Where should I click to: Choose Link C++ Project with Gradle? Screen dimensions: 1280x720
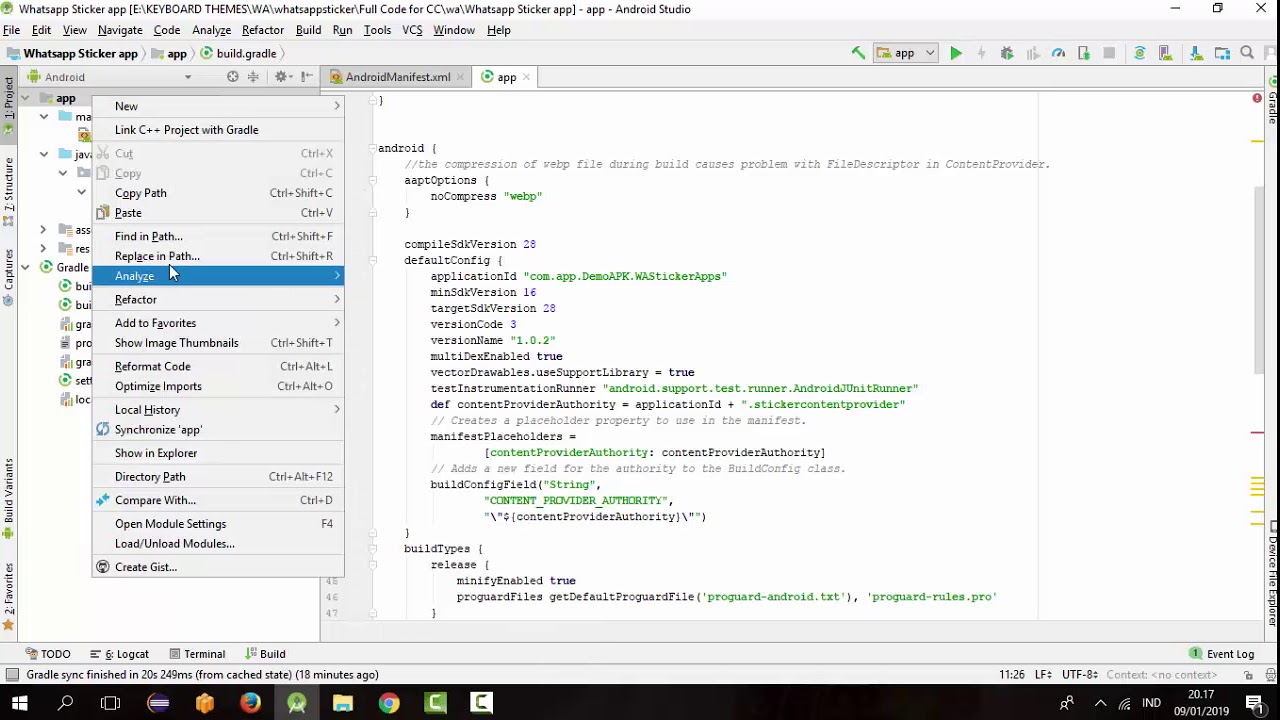pos(218,130)
